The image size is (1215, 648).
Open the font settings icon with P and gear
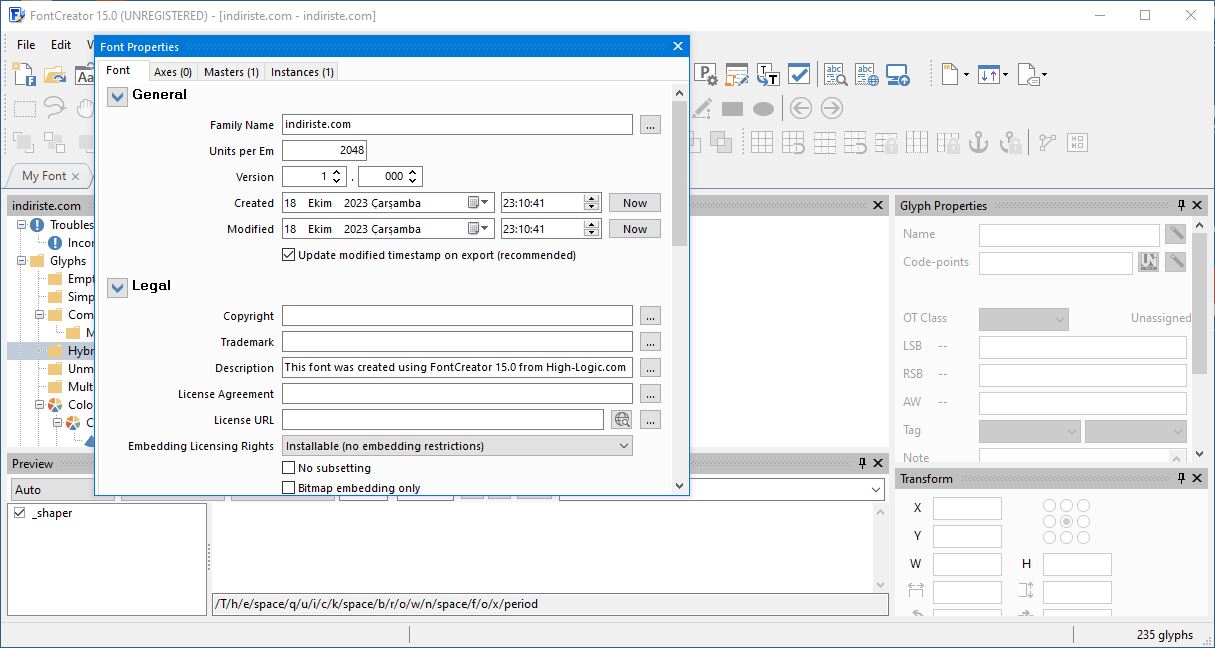pyautogui.click(x=706, y=74)
